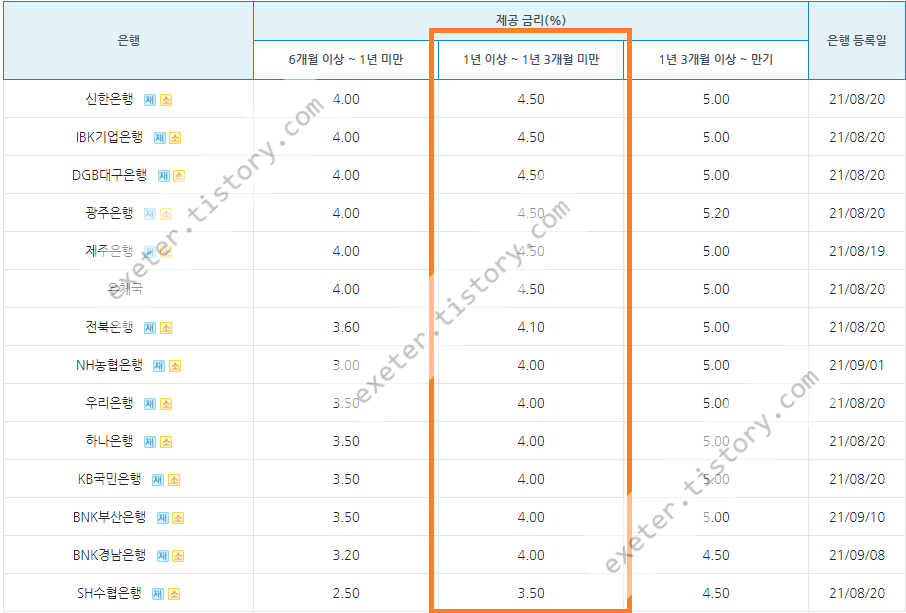Click the blue 재 badge beside 신한은행

tap(150, 100)
